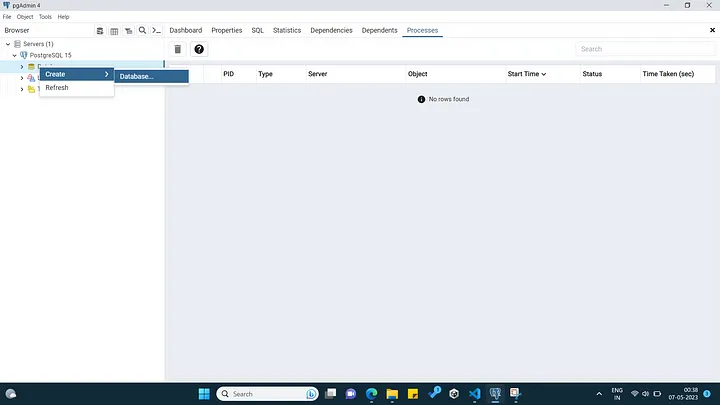Click the Filtered Rows toolbar icon
The height and width of the screenshot is (405, 720).
tap(129, 31)
